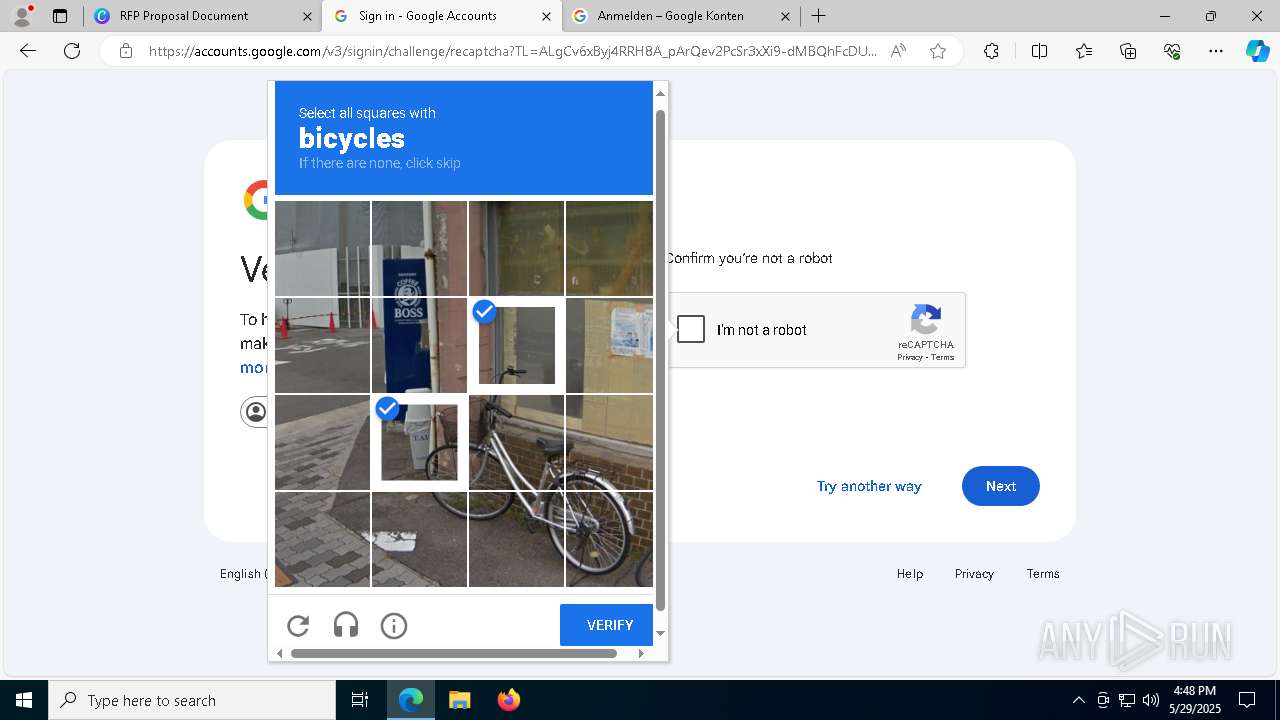Open reCAPTCHA Privacy link
1280x720 pixels.
(x=909, y=357)
